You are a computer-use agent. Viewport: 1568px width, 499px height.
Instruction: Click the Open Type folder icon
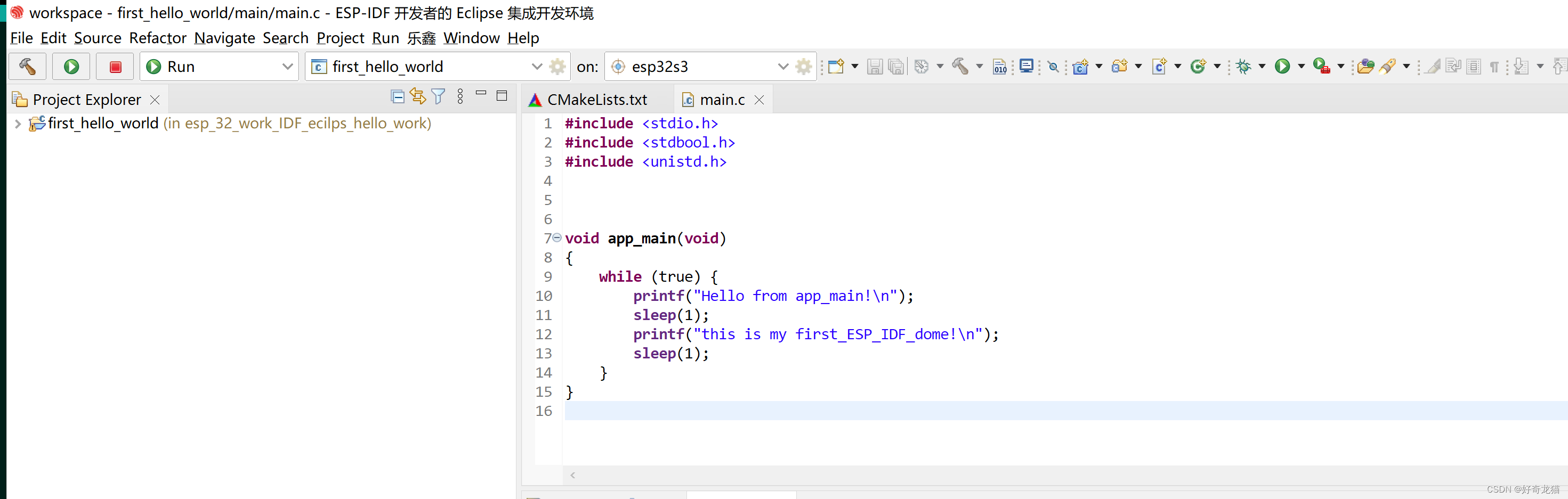(1365, 67)
